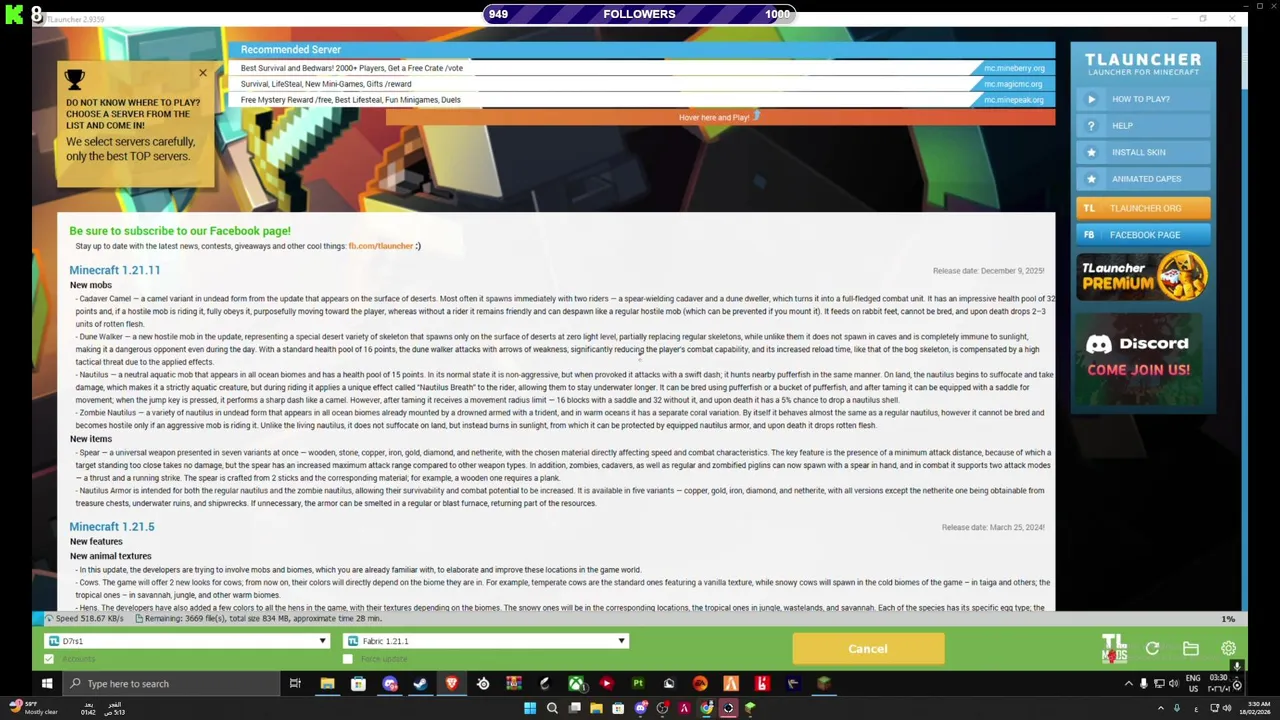Click the Minecraft 1.21.11 heading
Viewport: 1280px width, 720px height.
[115, 270]
